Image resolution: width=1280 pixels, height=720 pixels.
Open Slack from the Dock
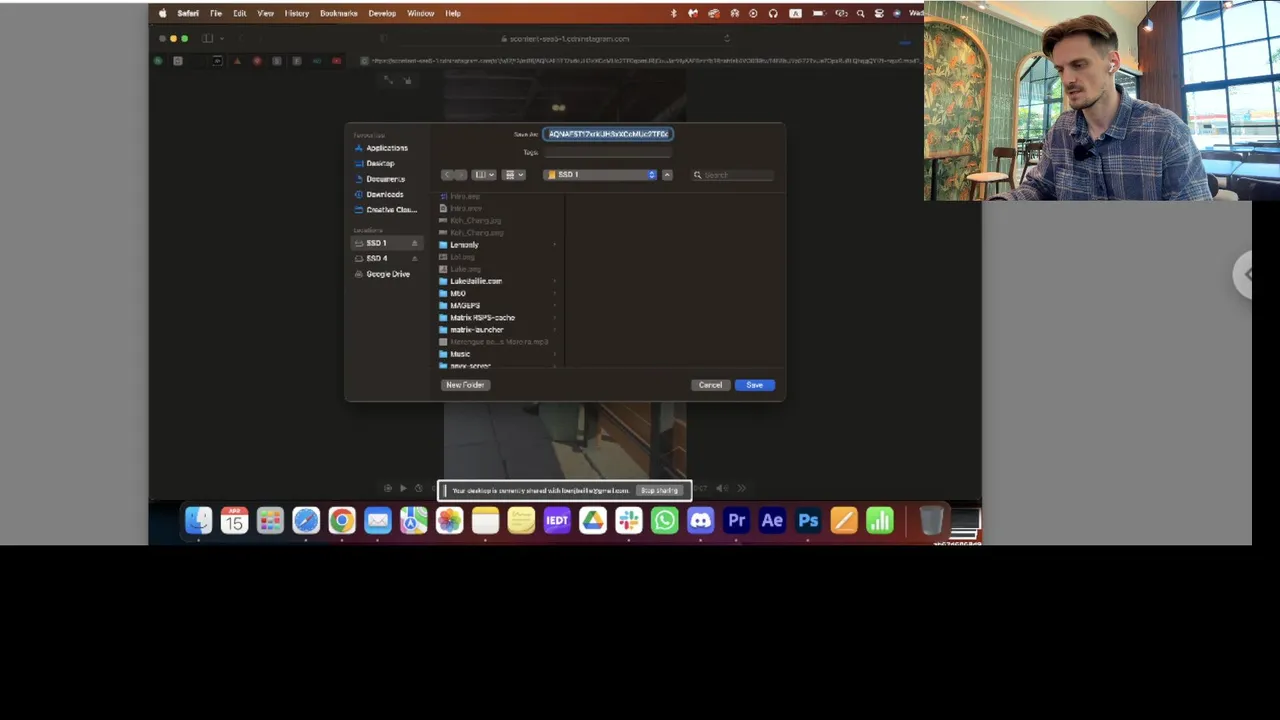(x=629, y=520)
